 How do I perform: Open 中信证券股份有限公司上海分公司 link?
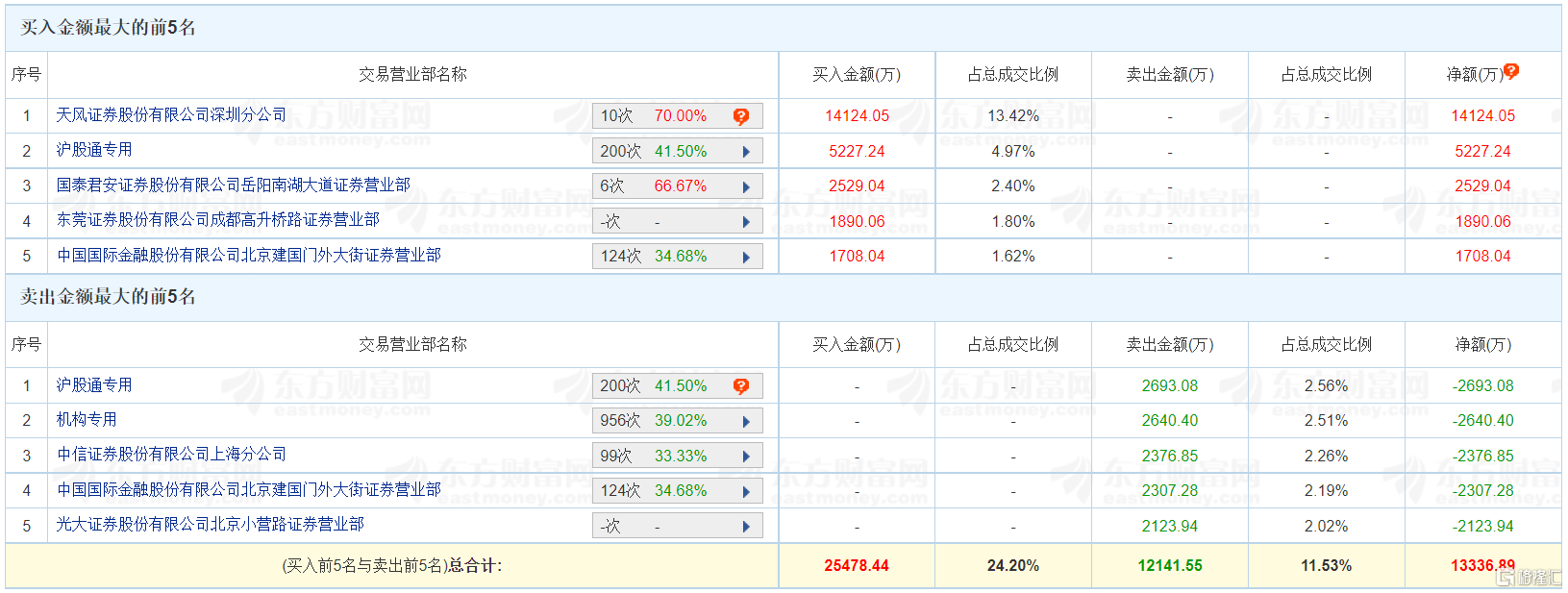171,455
